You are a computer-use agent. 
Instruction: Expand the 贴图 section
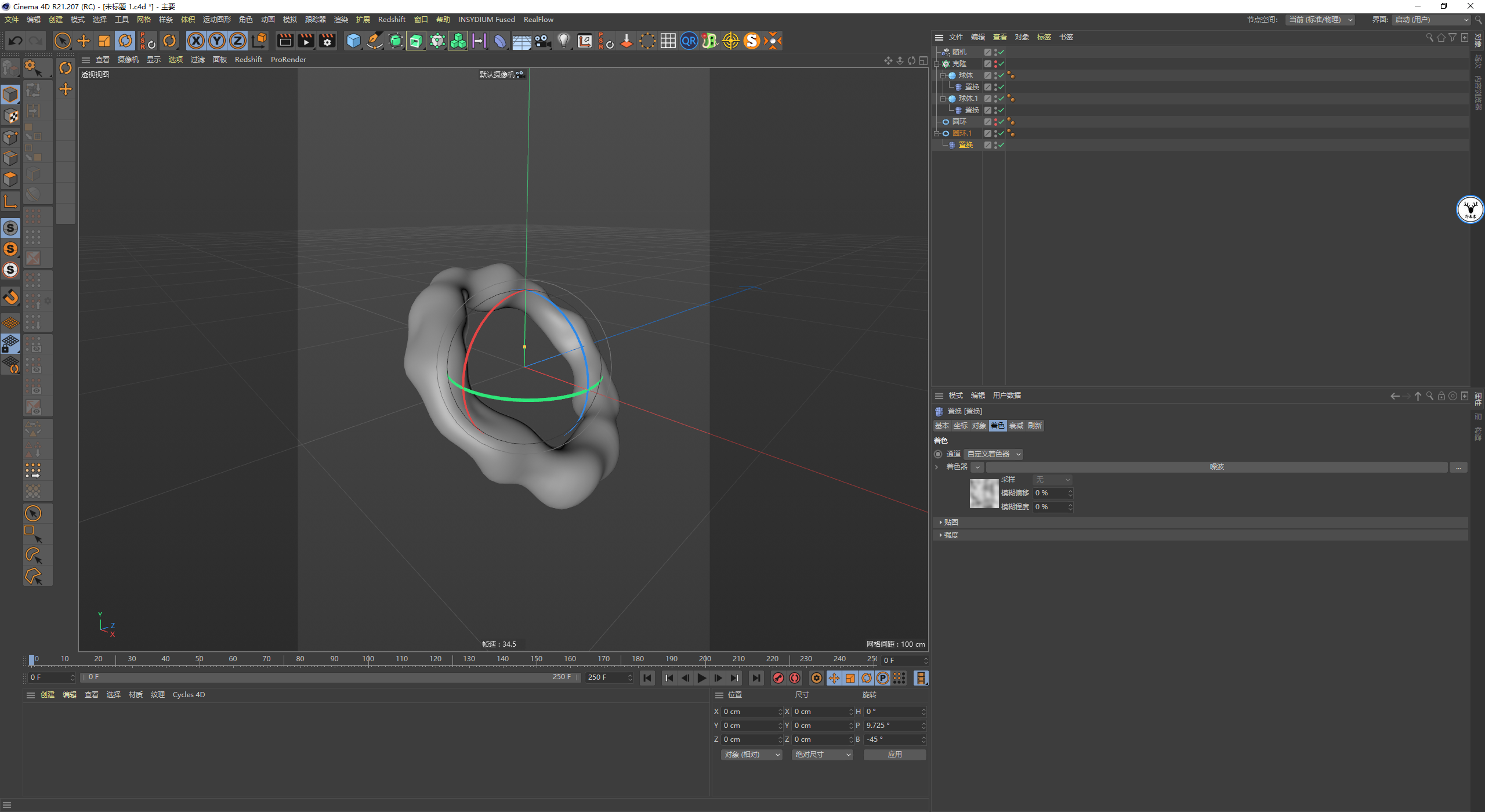tap(941, 523)
